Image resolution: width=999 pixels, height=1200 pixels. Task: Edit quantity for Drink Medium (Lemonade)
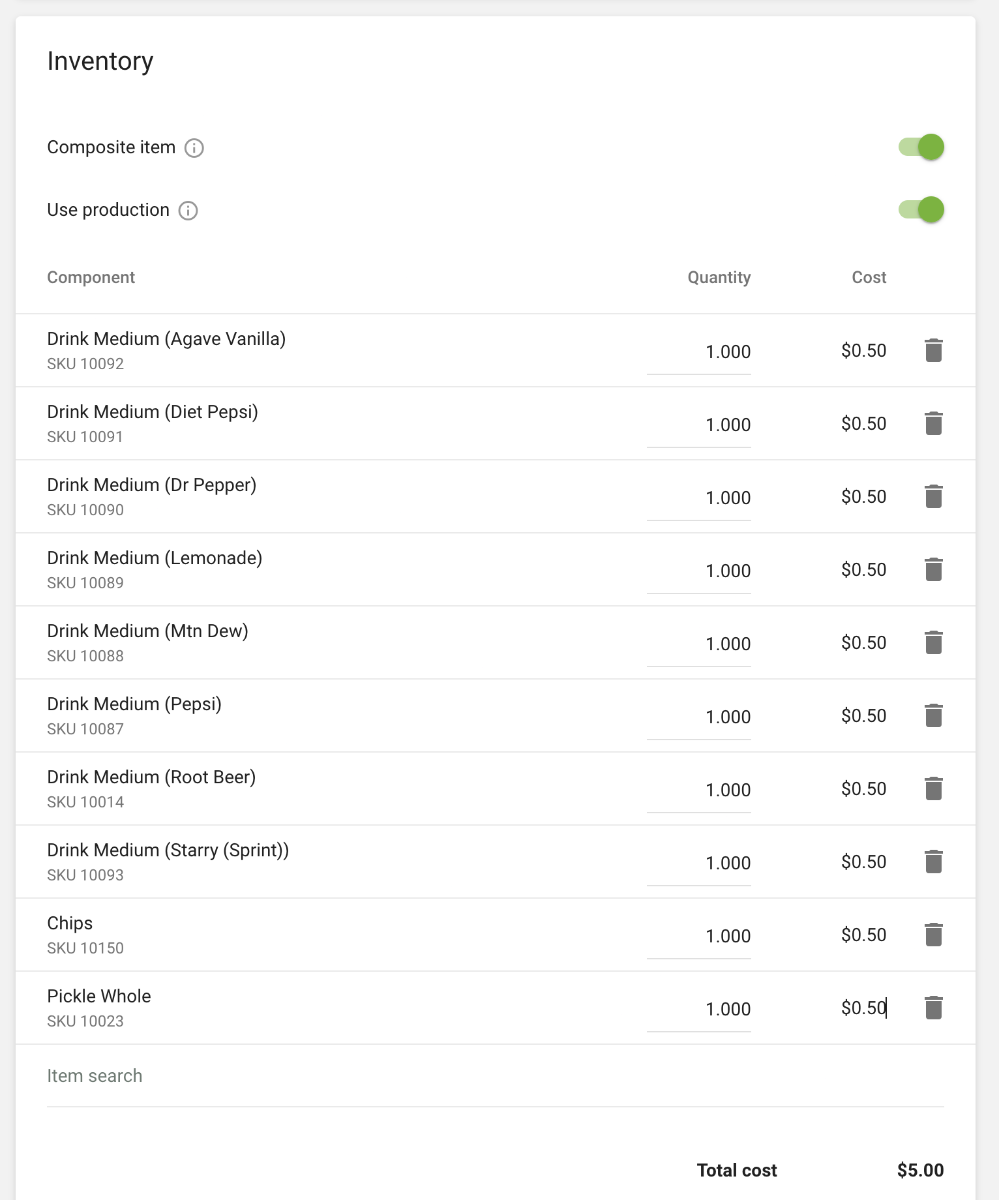point(700,571)
